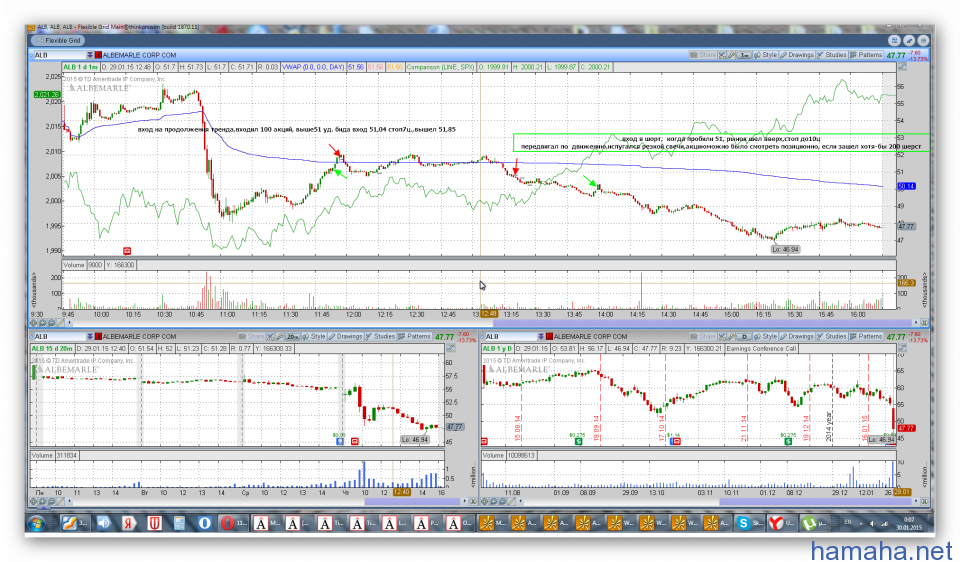Click zoom-in magnifier icon under 15d chart
The height and width of the screenshot is (562, 960).
coord(42,501)
